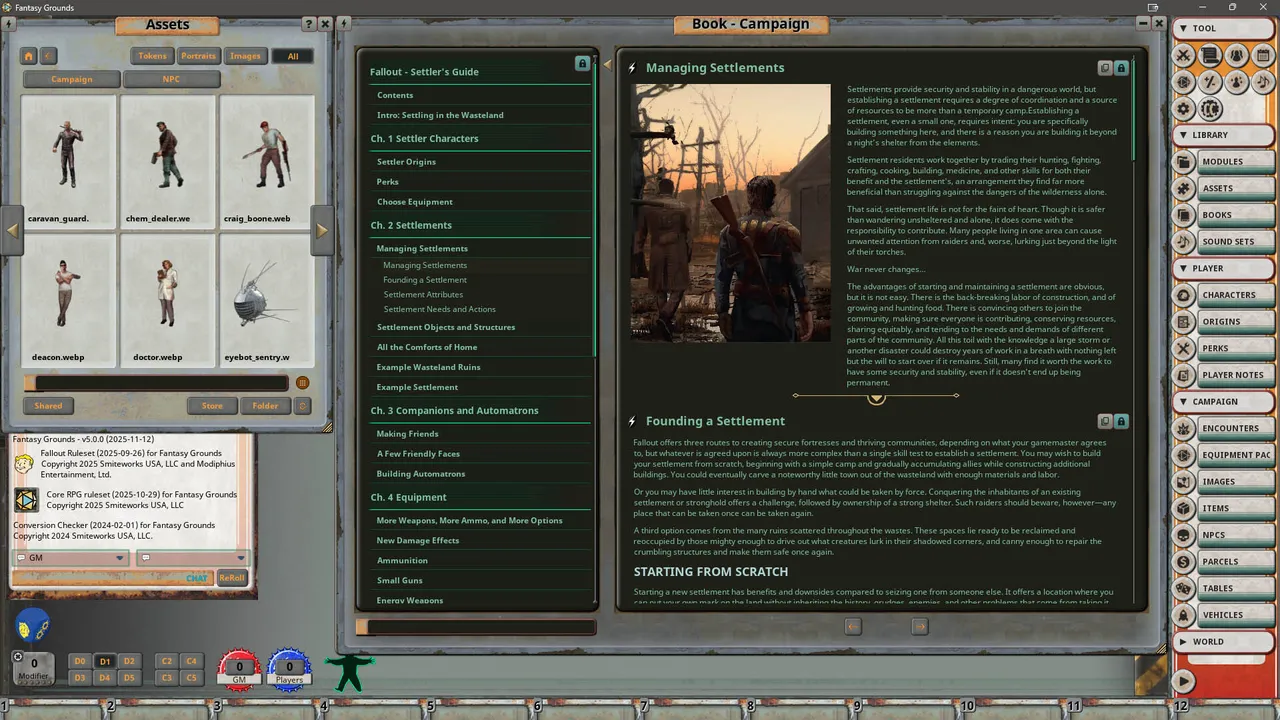Click the page-view icon beside Managing Settlements lock
This screenshot has width=1280, height=720.
point(1105,68)
